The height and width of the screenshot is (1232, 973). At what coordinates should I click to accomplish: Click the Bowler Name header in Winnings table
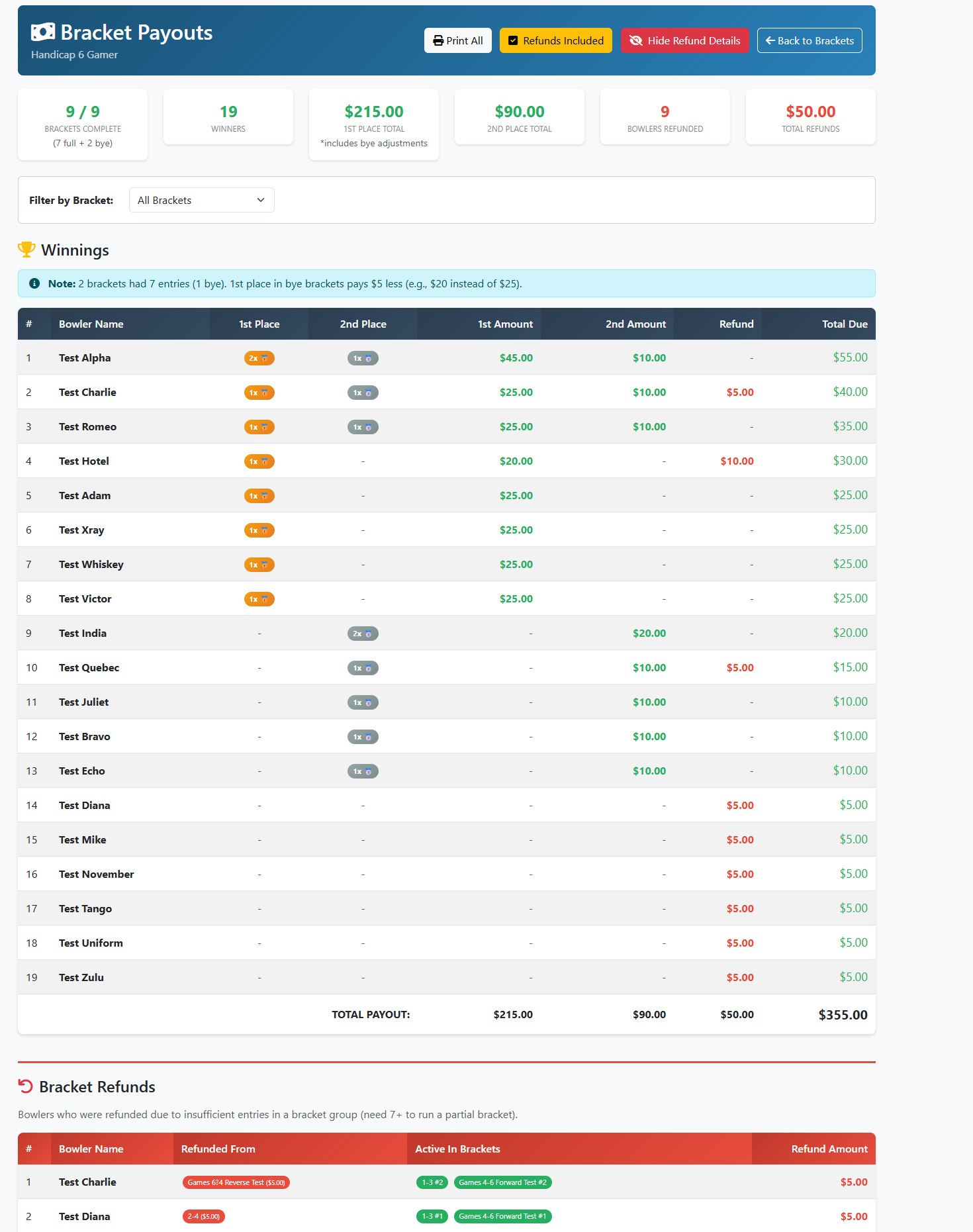point(91,324)
